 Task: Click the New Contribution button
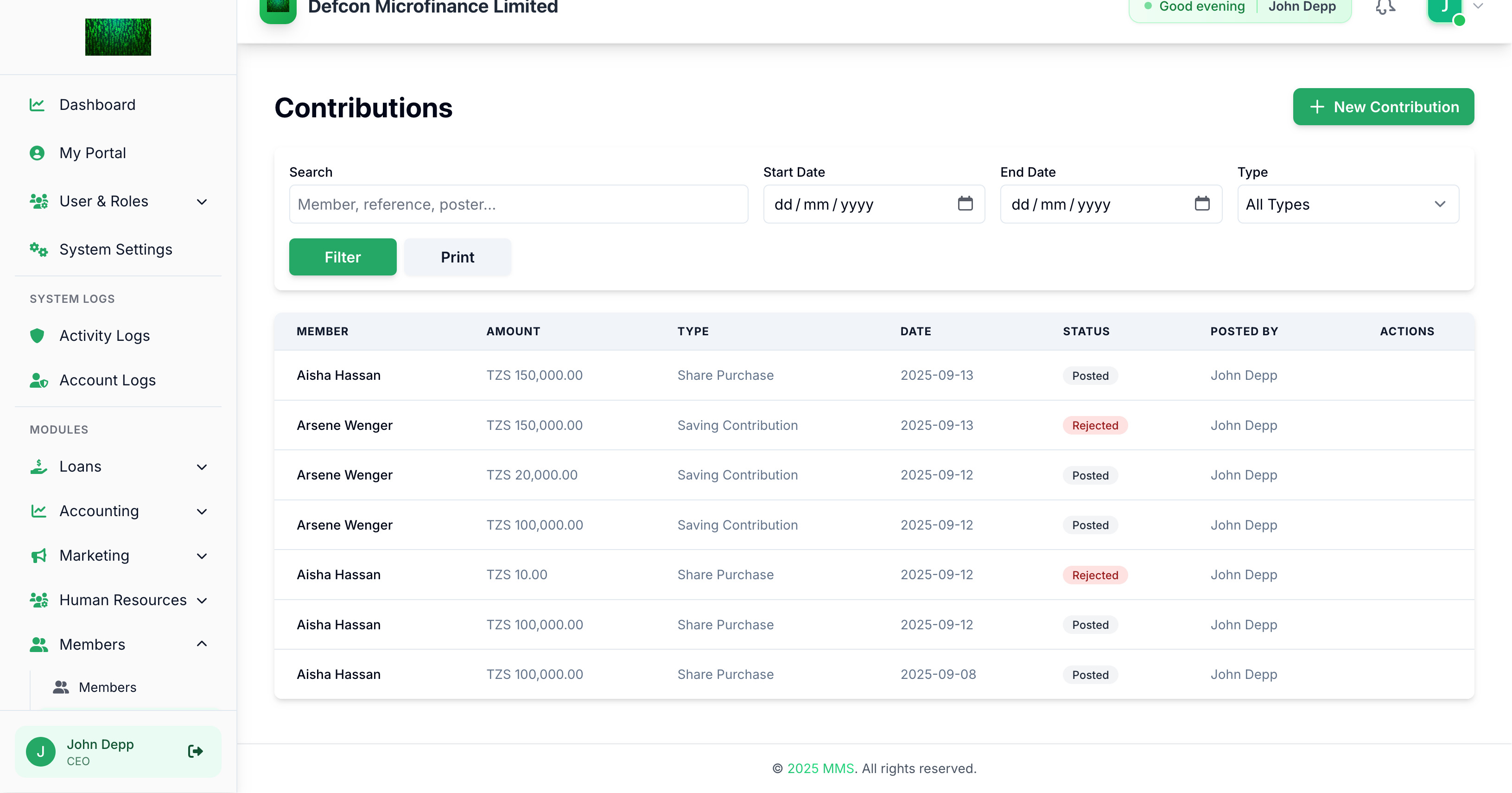click(x=1383, y=107)
